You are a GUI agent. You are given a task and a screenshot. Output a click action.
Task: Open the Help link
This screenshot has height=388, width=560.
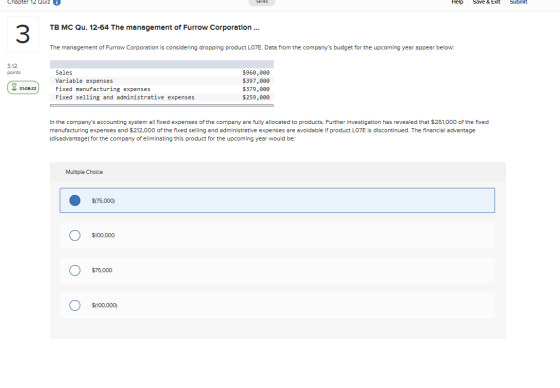(457, 2)
